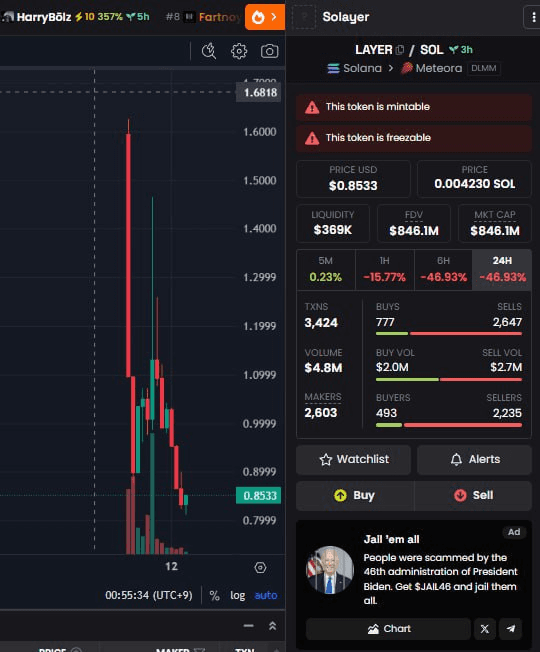Click the FDV label
Viewport: 540px width, 652px height.
[x=414, y=215]
